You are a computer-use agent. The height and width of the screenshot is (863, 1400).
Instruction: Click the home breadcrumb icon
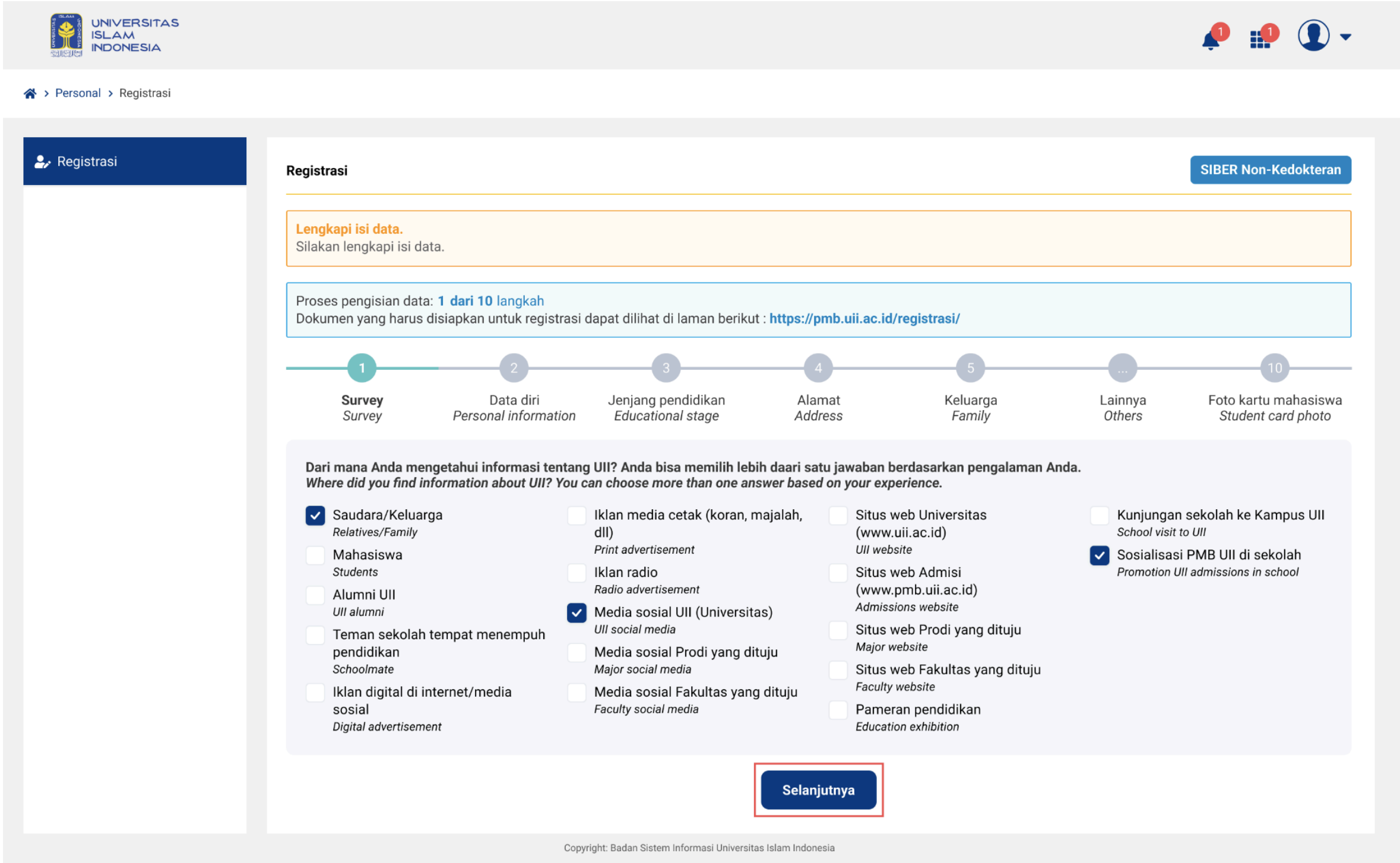(x=30, y=93)
